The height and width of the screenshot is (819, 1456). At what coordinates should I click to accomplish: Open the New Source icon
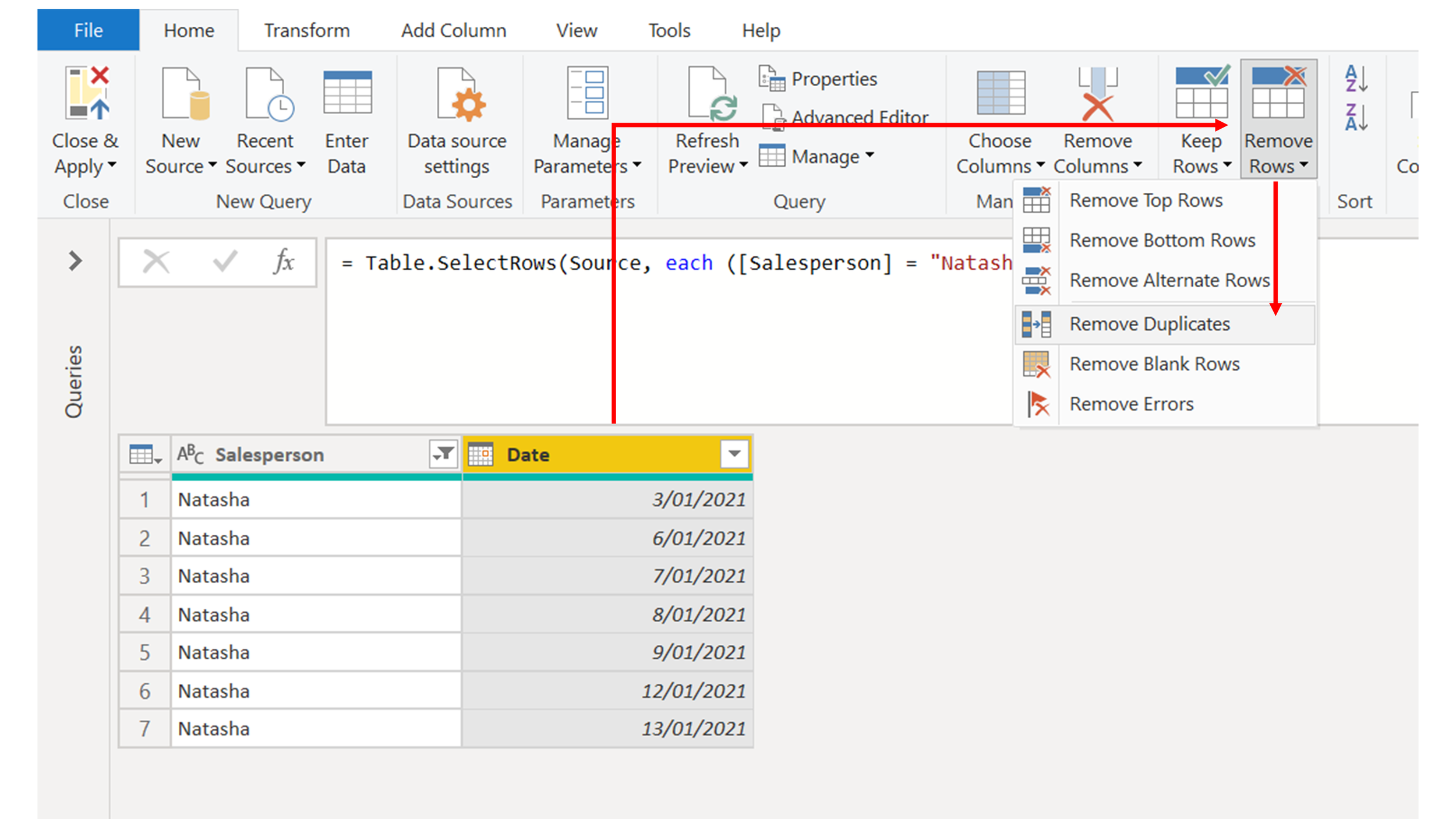(x=184, y=93)
